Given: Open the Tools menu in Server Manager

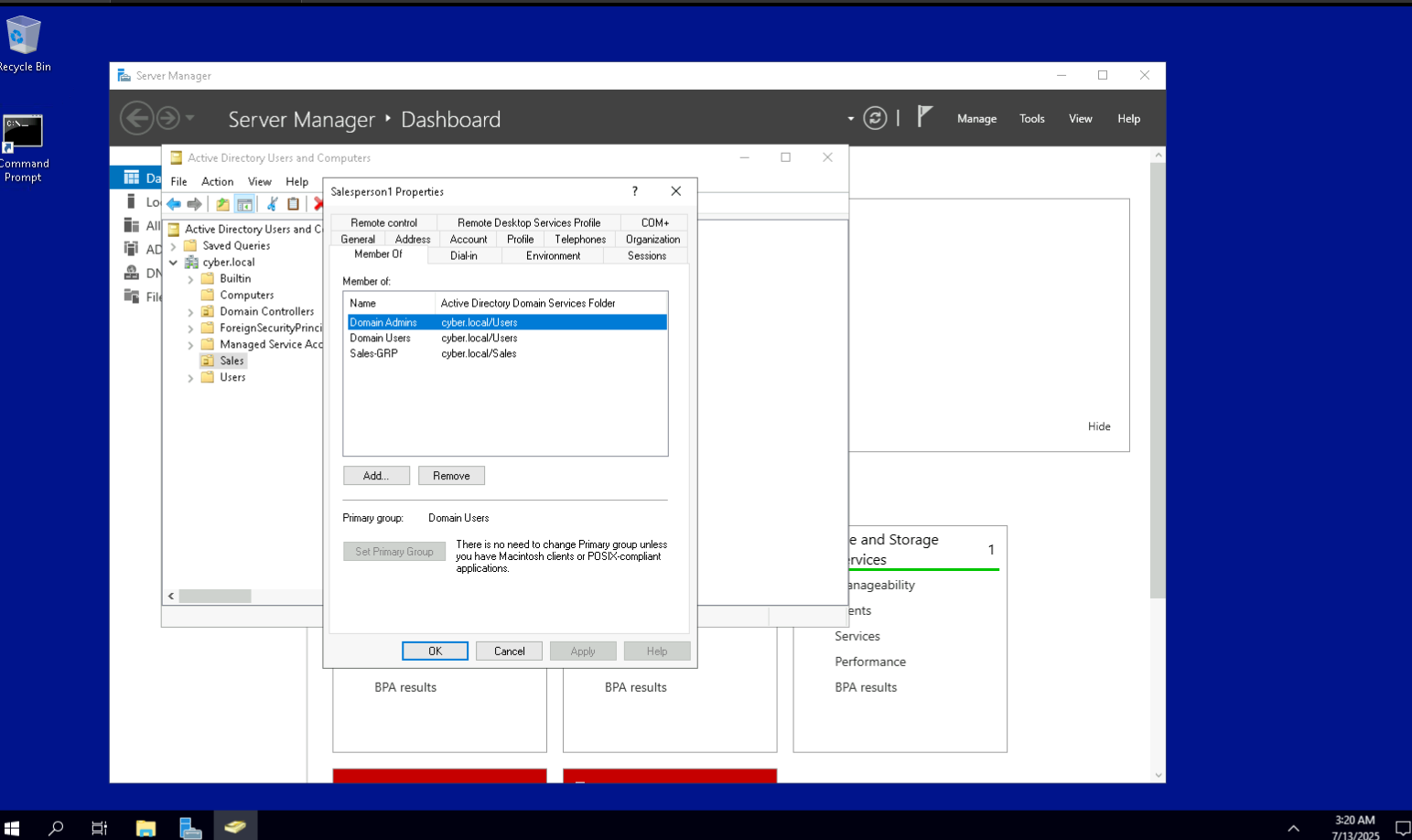Looking at the screenshot, I should coord(1032,119).
